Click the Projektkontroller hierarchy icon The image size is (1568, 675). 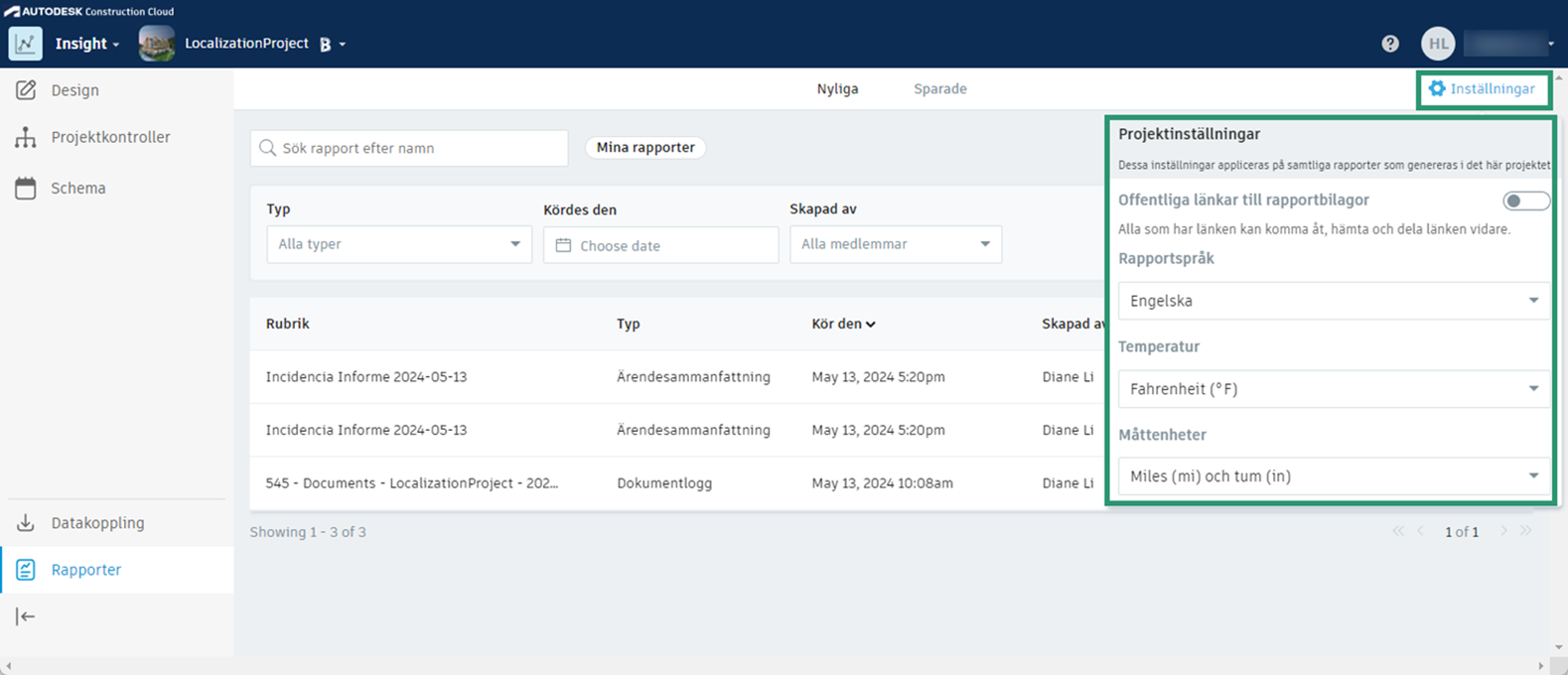(26, 137)
